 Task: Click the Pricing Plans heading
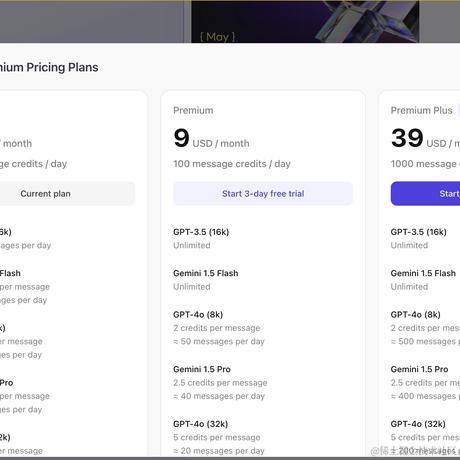[x=49, y=67]
